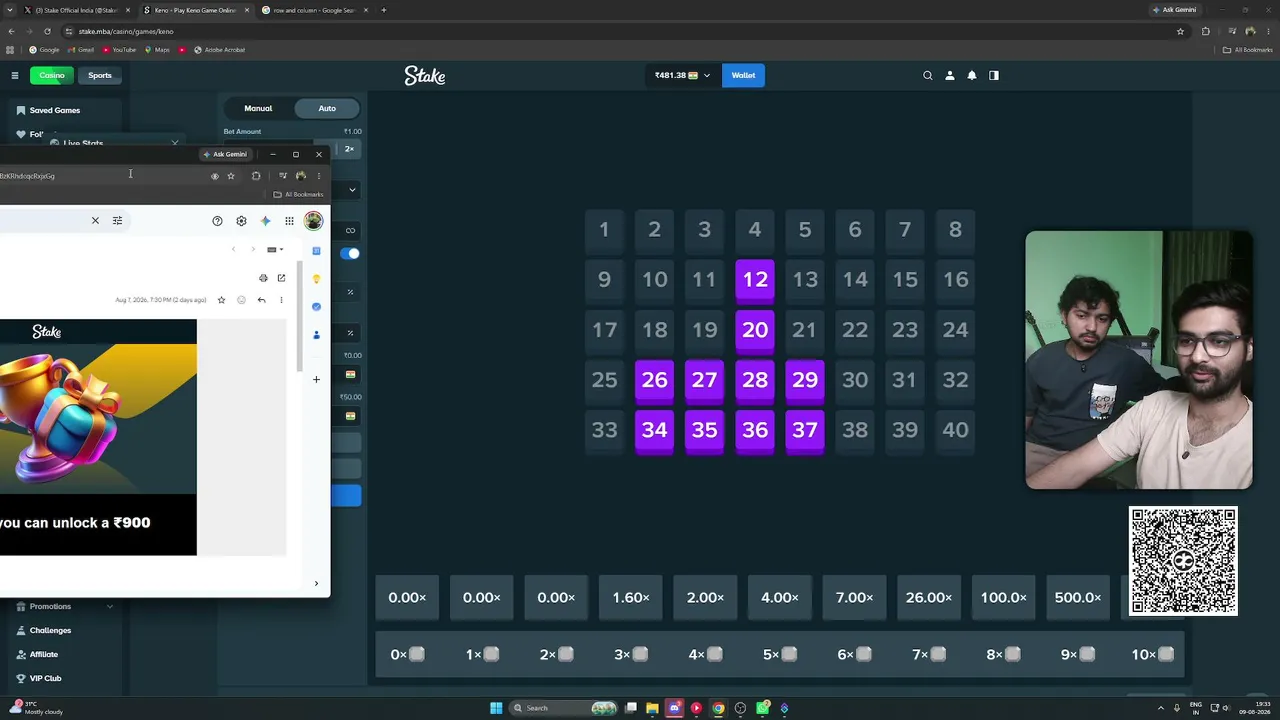Open Google Keep side panel icon
Viewport: 1280px width, 720px height.
[x=316, y=278]
